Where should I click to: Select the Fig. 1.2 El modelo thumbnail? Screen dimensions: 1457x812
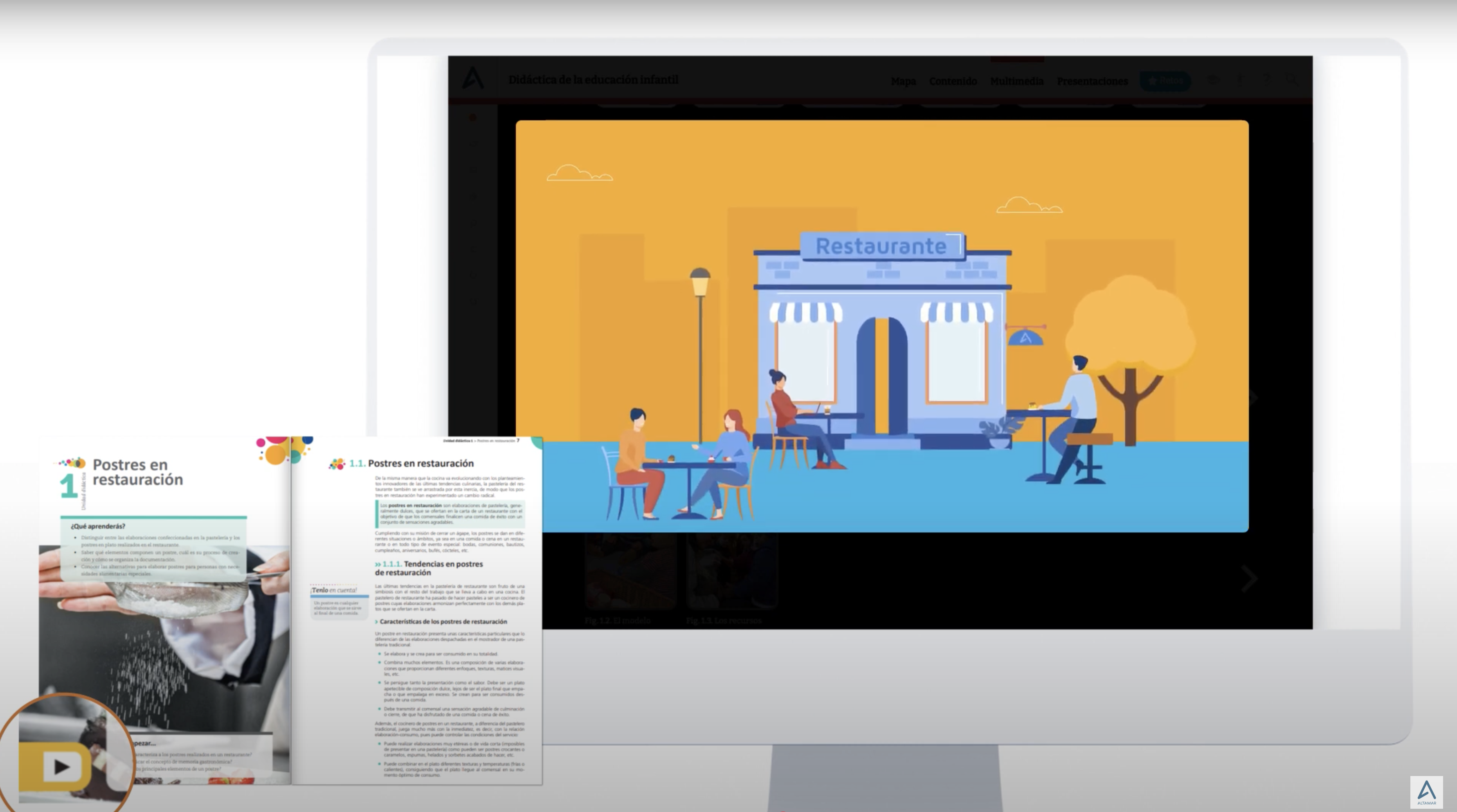(x=630, y=571)
